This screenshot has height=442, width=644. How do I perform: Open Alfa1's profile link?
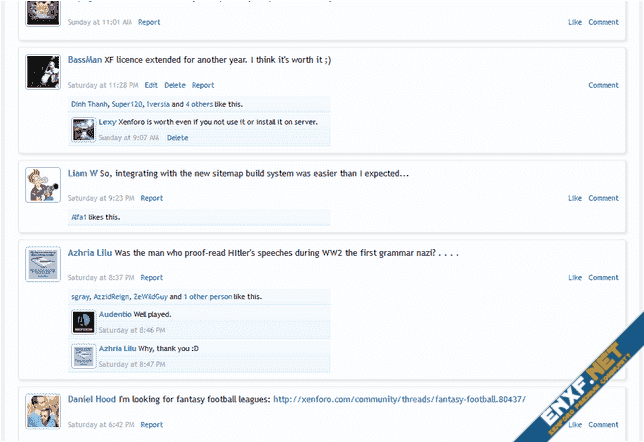[79, 217]
